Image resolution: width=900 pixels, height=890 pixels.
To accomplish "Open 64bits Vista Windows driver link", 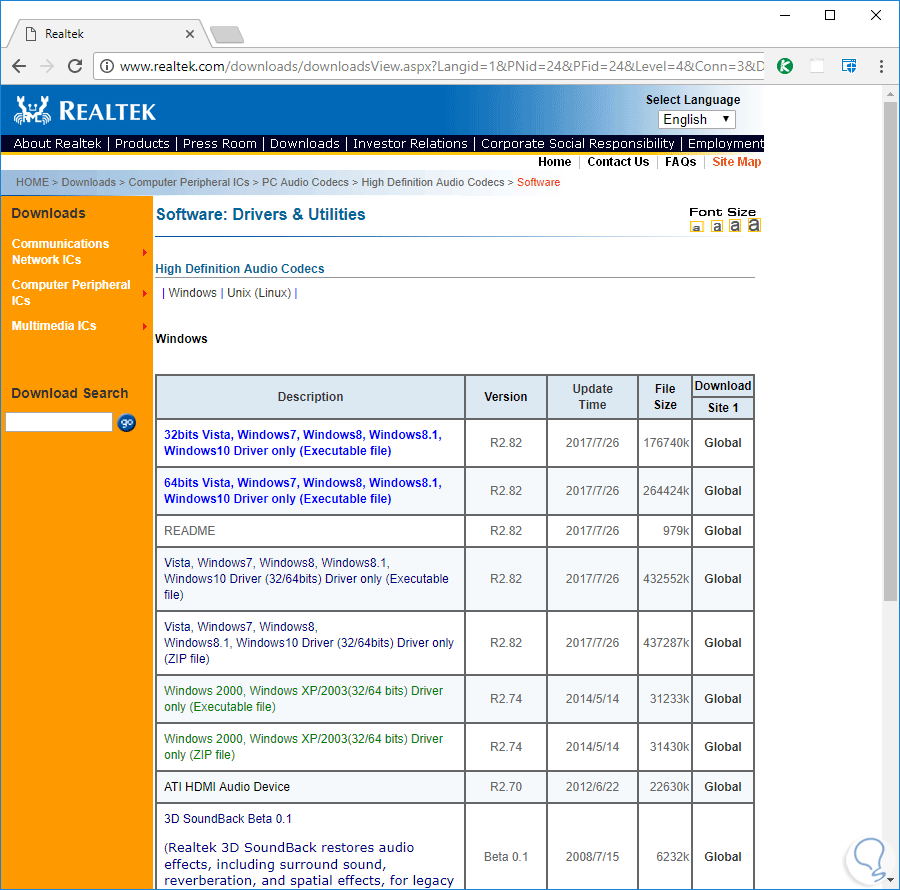I will [x=303, y=491].
